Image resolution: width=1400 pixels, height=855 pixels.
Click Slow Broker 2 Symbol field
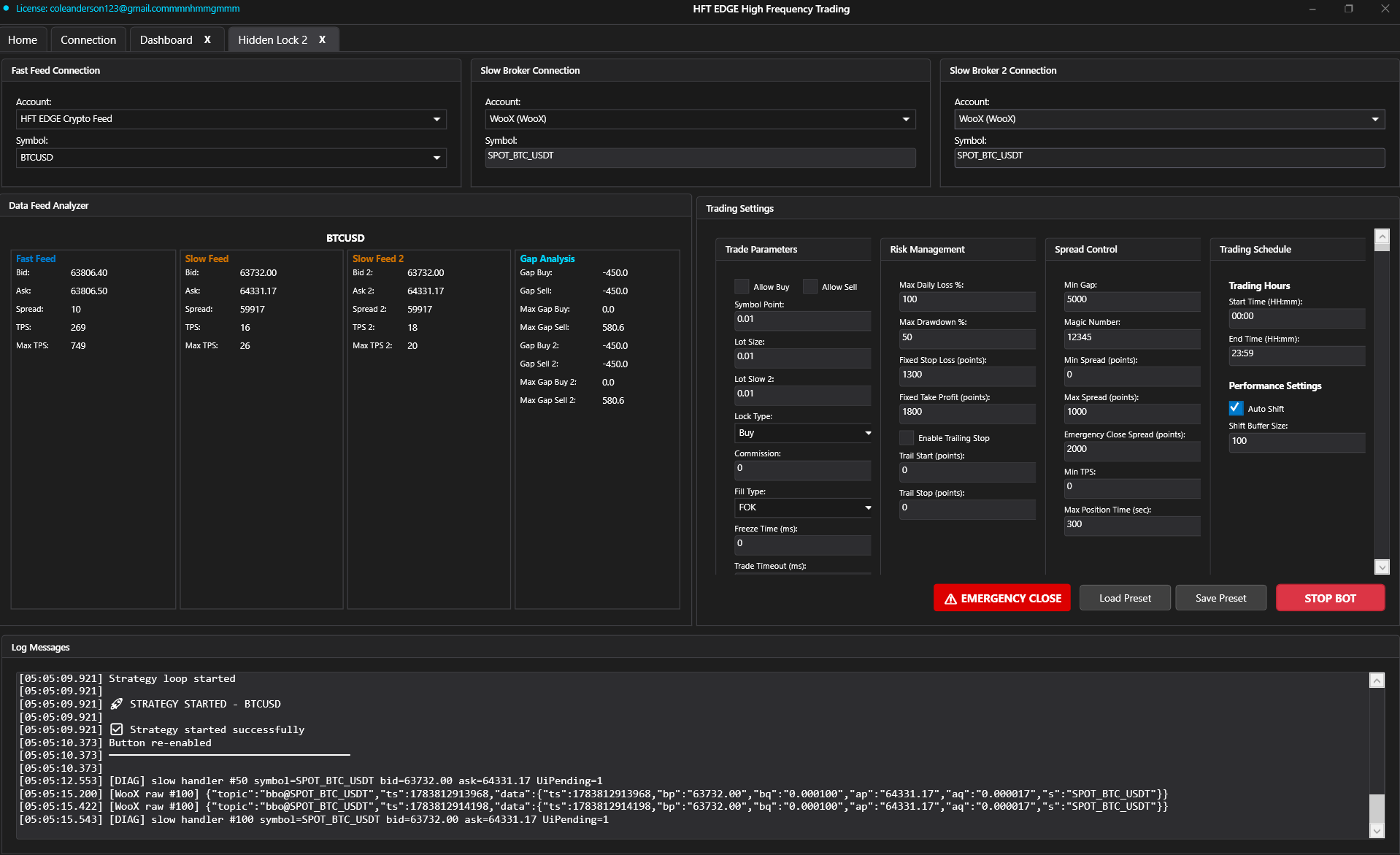tap(1169, 157)
